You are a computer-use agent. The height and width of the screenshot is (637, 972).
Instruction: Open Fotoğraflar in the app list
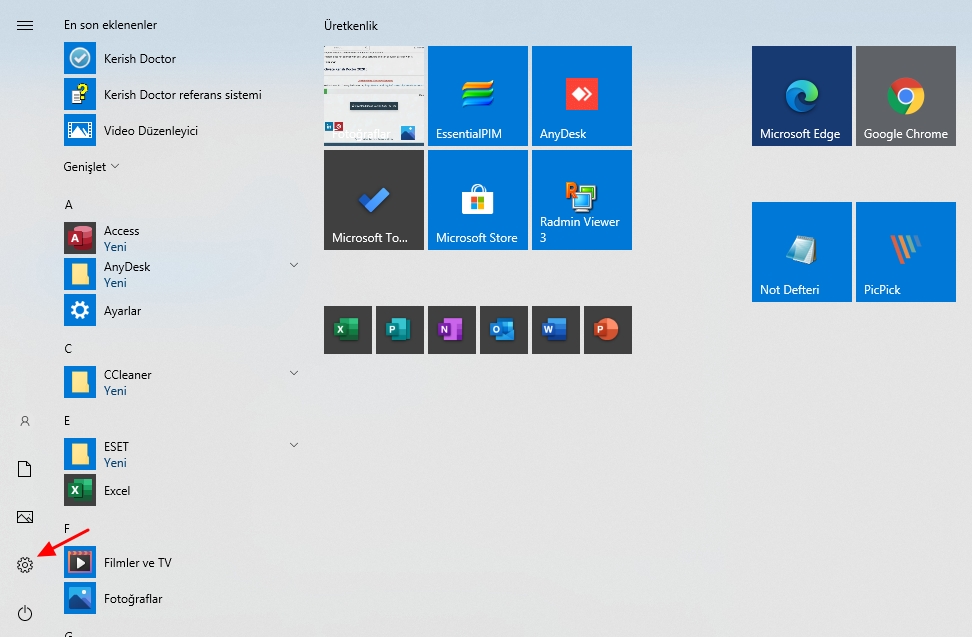coord(182,598)
